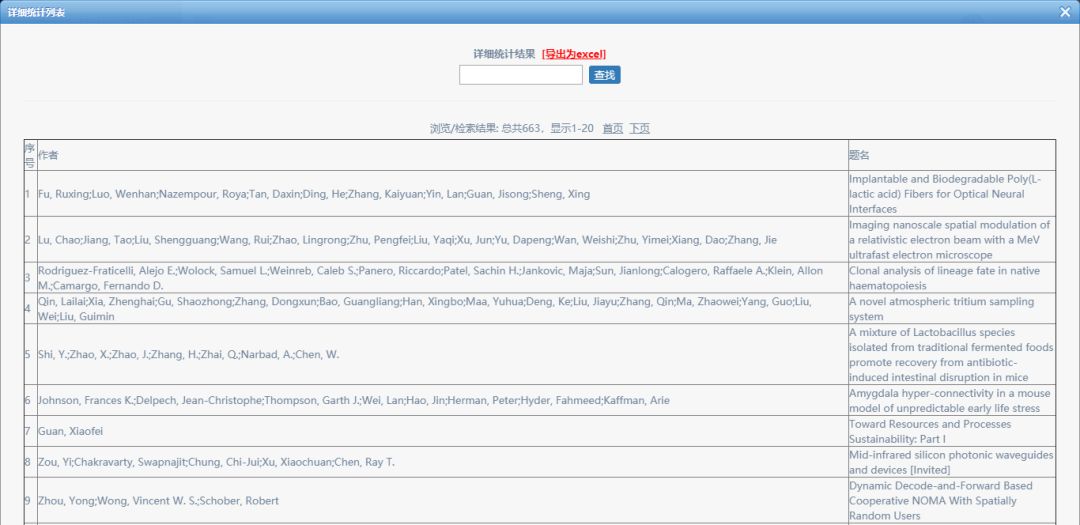Go to 首页 first page link

click(x=613, y=128)
